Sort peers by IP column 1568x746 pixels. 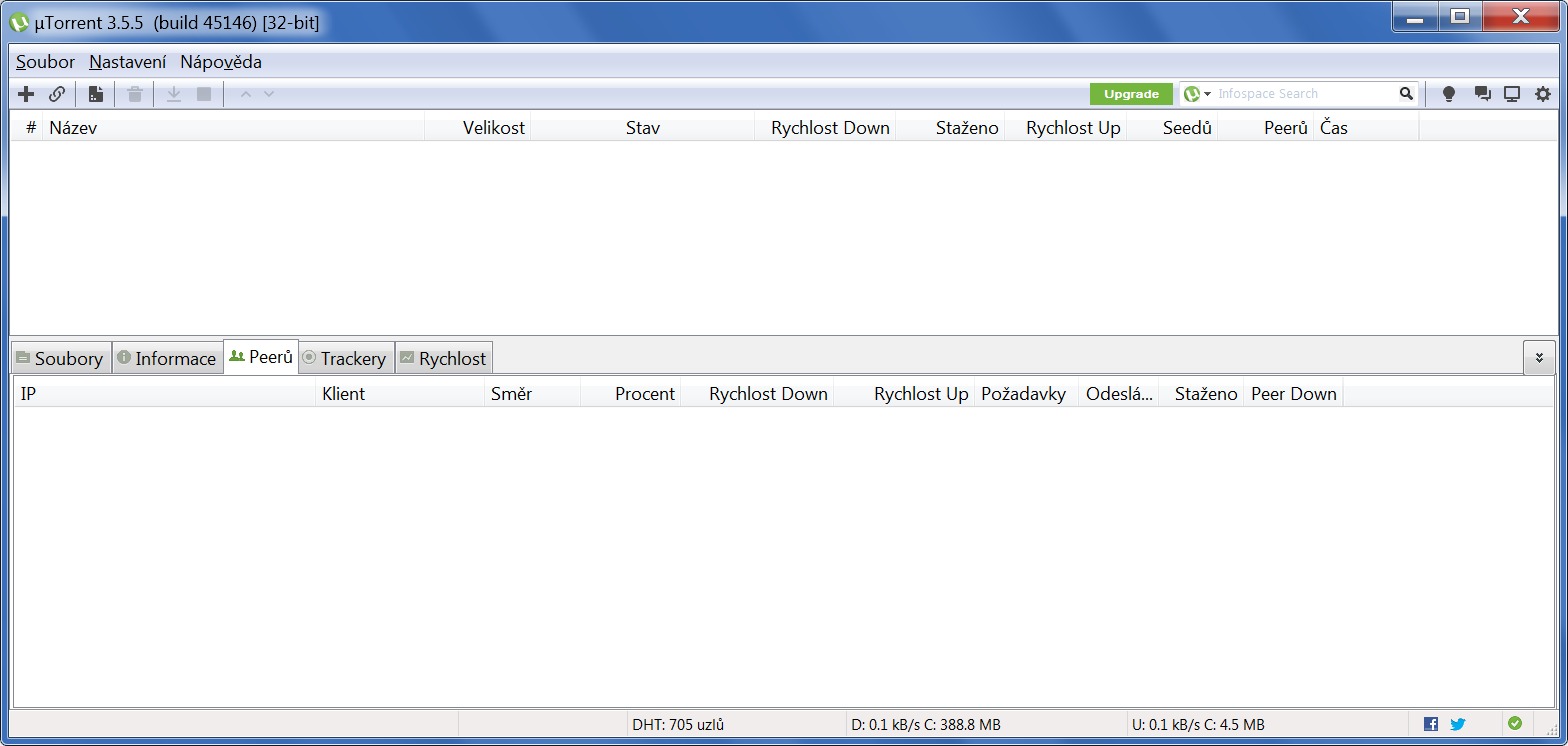165,394
